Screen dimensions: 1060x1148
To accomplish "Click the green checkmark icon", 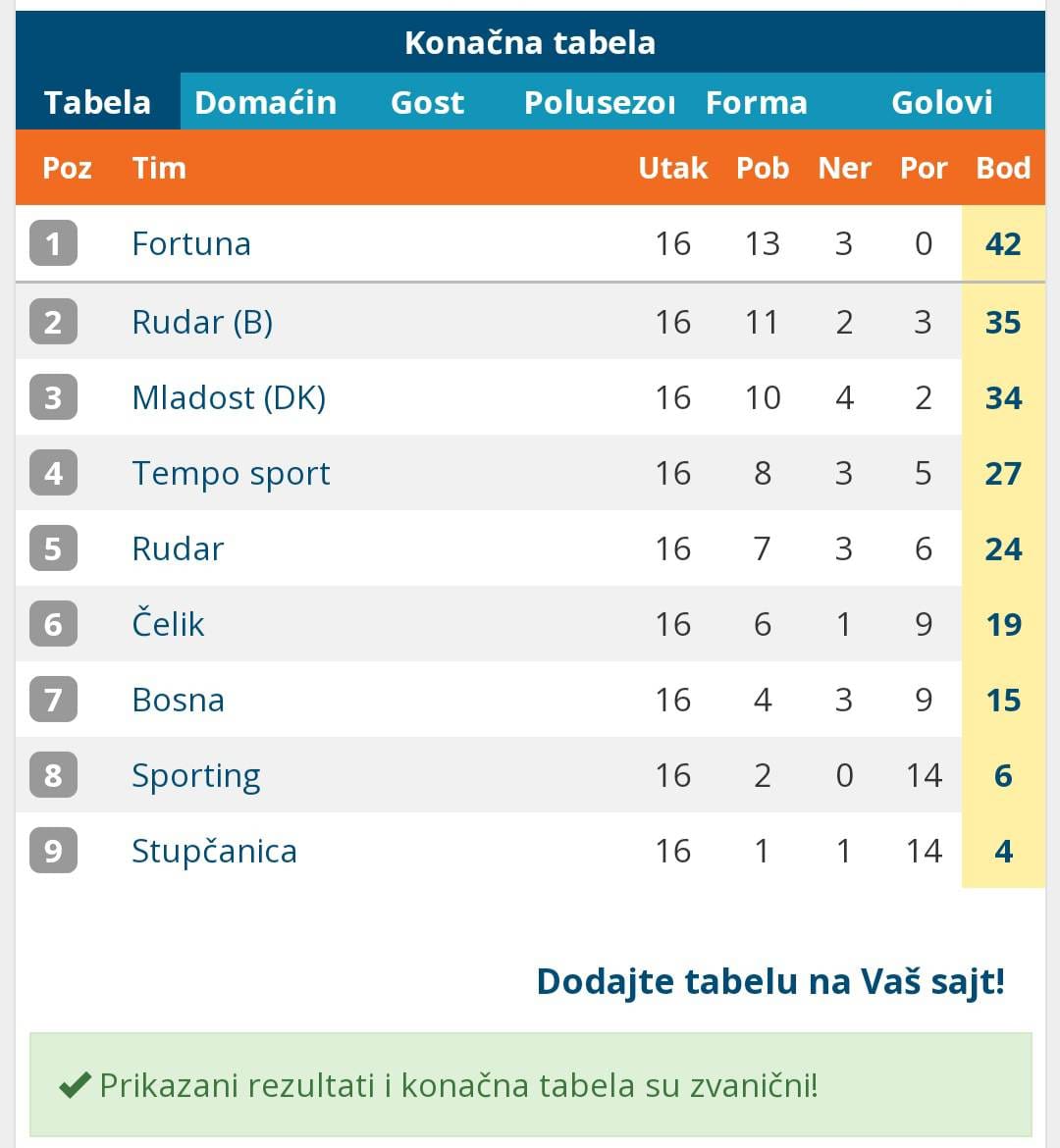I will 75,1085.
